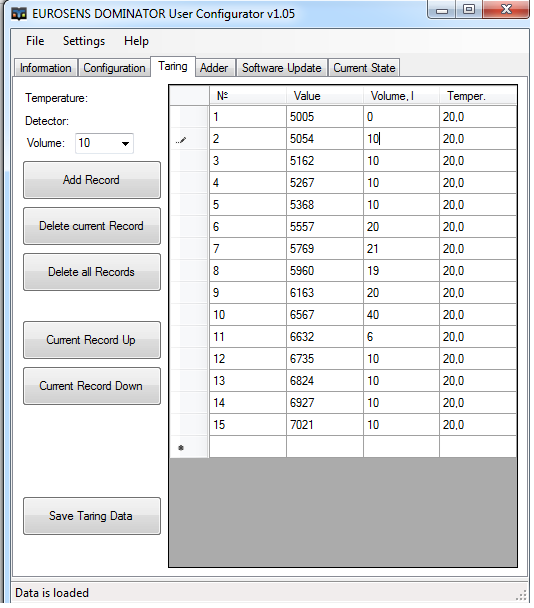Select Value cell 7021
Screen dimensions: 534x608
pyautogui.click(x=325, y=425)
